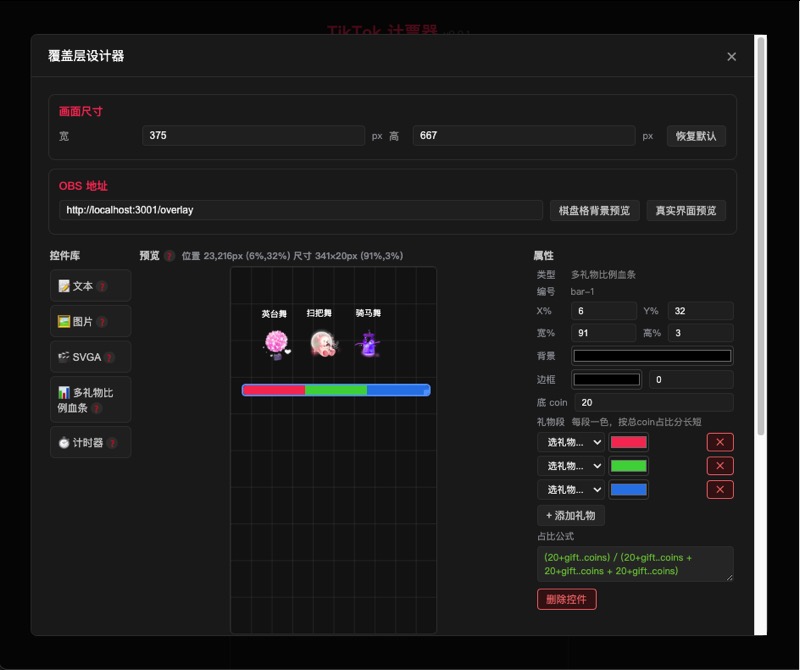
Task: Open the 背景 color picker
Action: [652, 356]
